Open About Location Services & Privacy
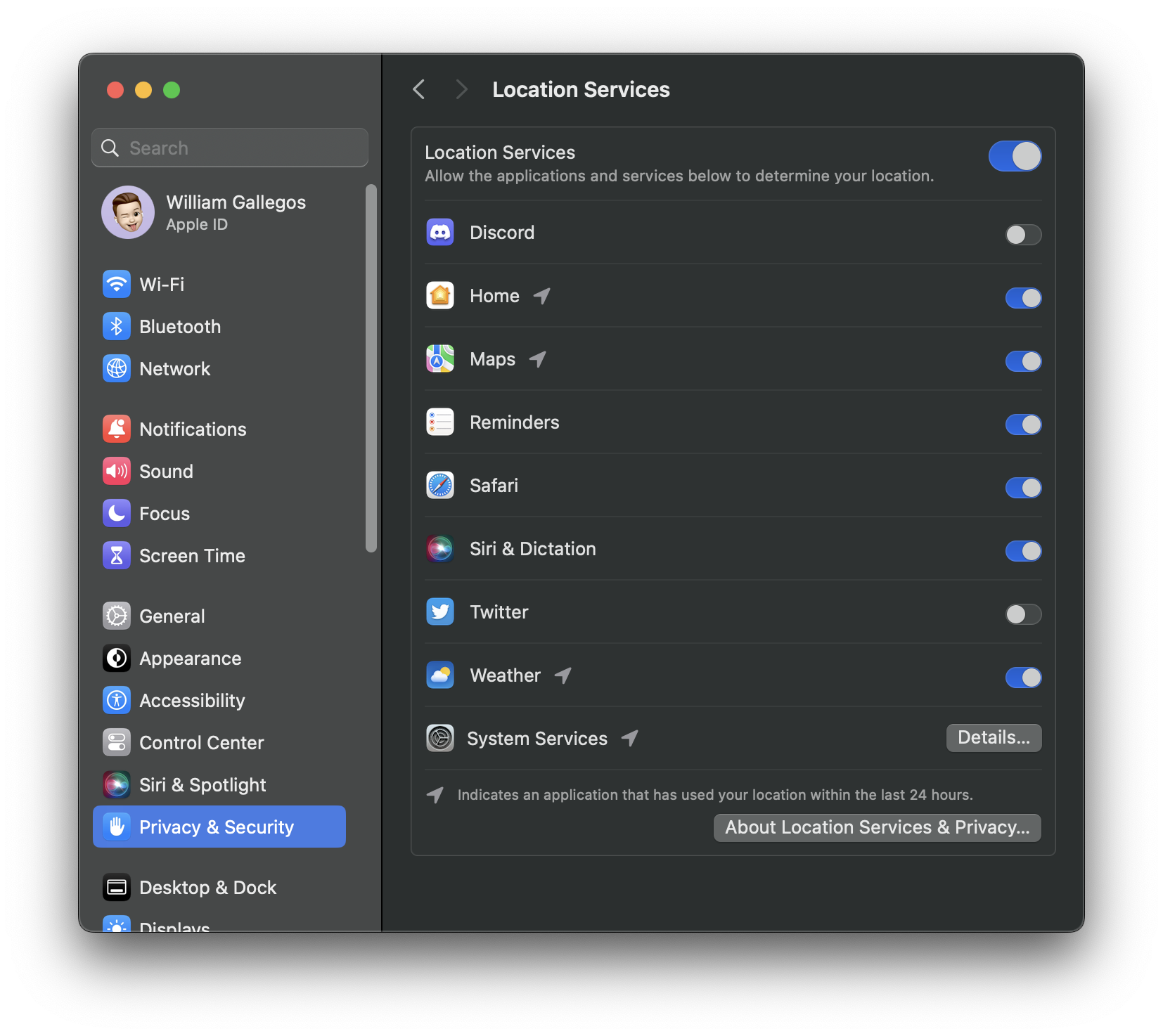Screen dimensions: 1163x1036 coord(877,828)
